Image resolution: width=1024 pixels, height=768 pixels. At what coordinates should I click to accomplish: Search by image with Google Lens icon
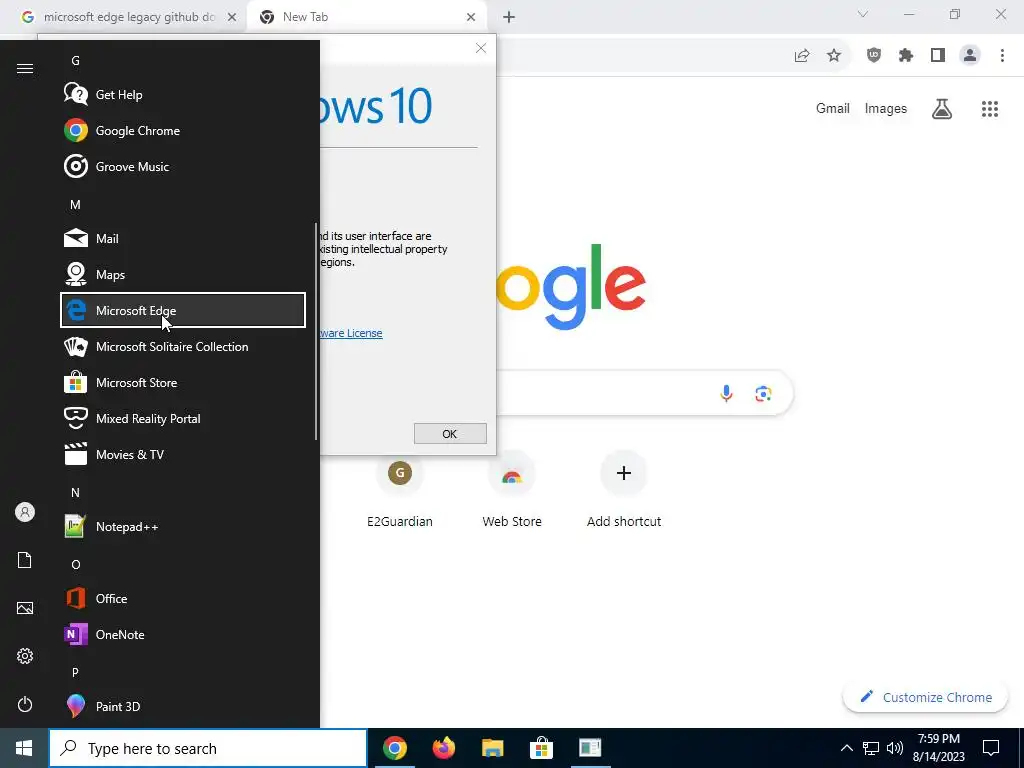point(763,393)
